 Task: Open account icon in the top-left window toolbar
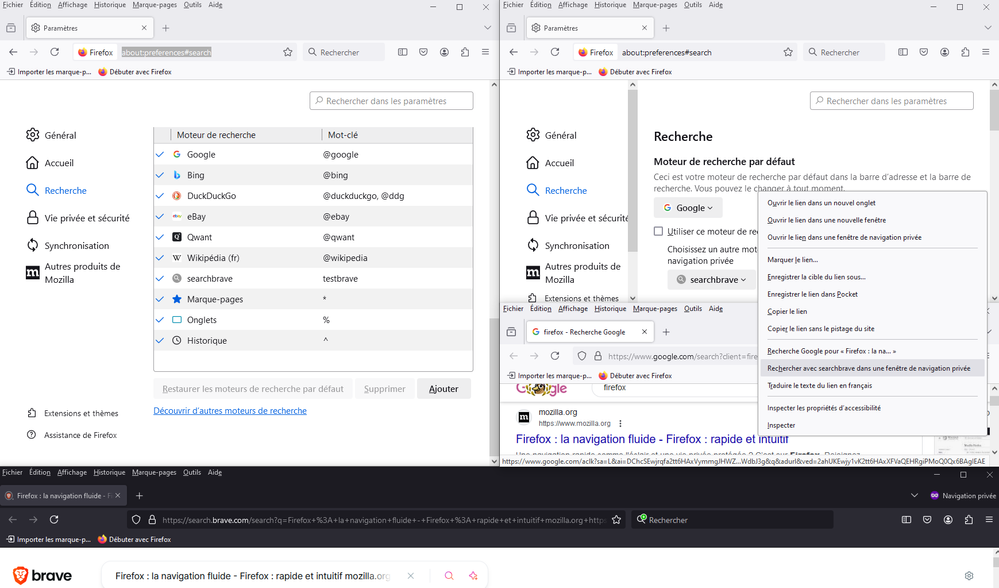(444, 52)
